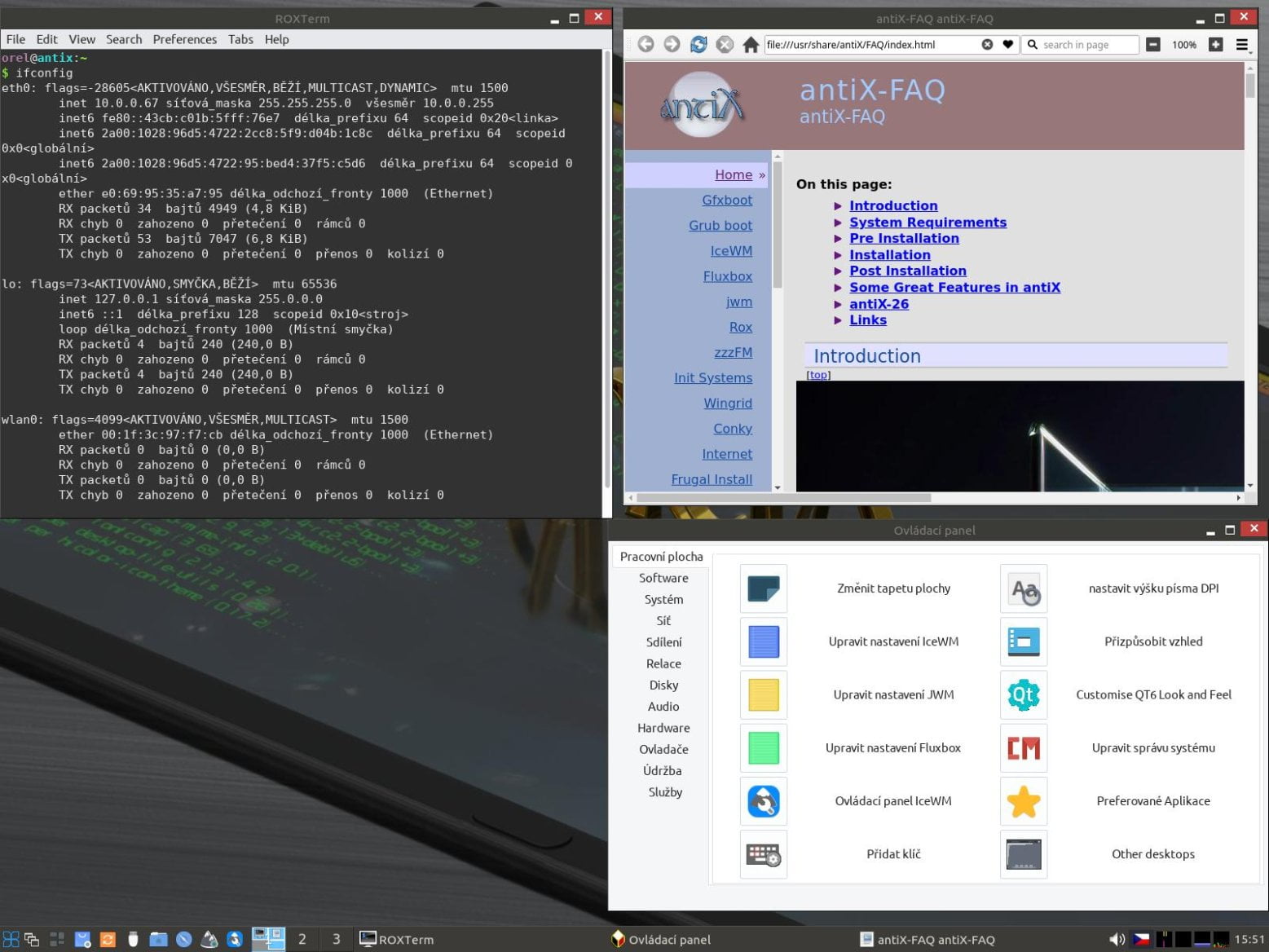Click the browser horizontal scrollbar
The width and height of the screenshot is (1269, 952).
click(x=935, y=497)
